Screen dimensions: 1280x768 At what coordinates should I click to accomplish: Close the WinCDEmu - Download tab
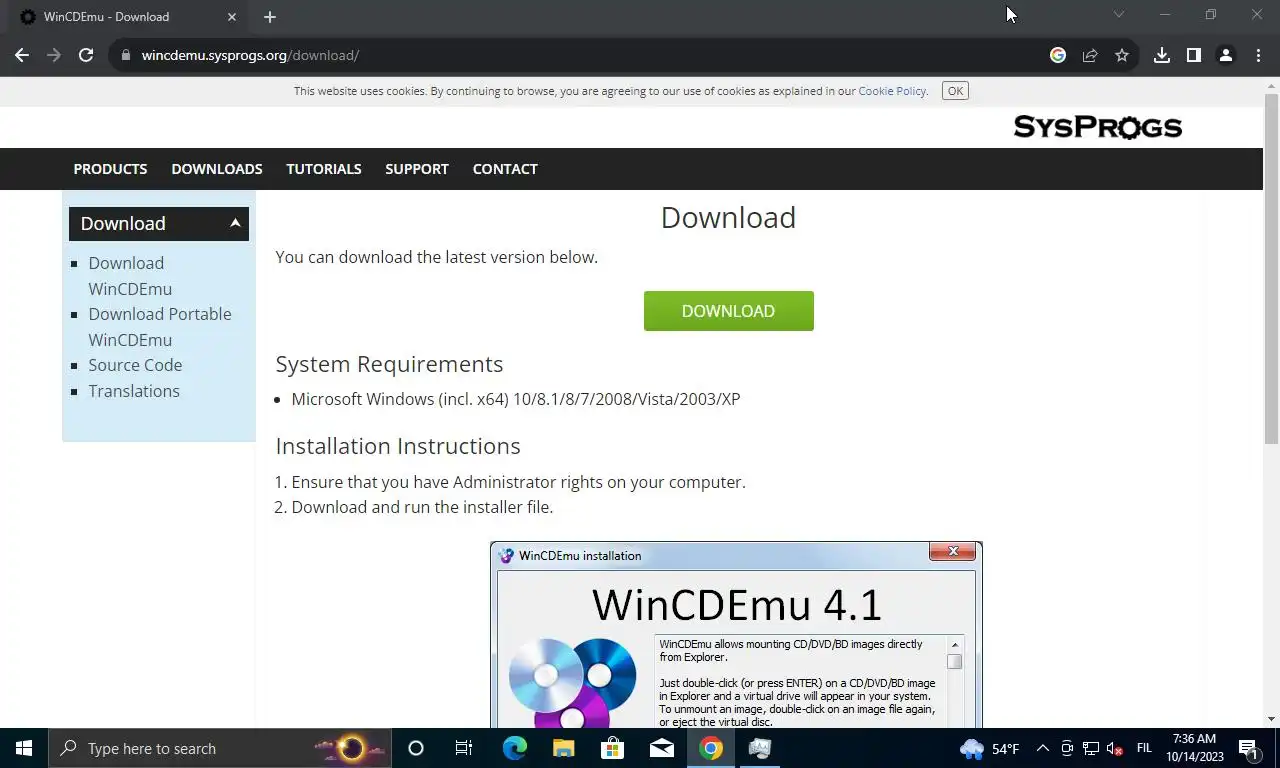(x=232, y=17)
